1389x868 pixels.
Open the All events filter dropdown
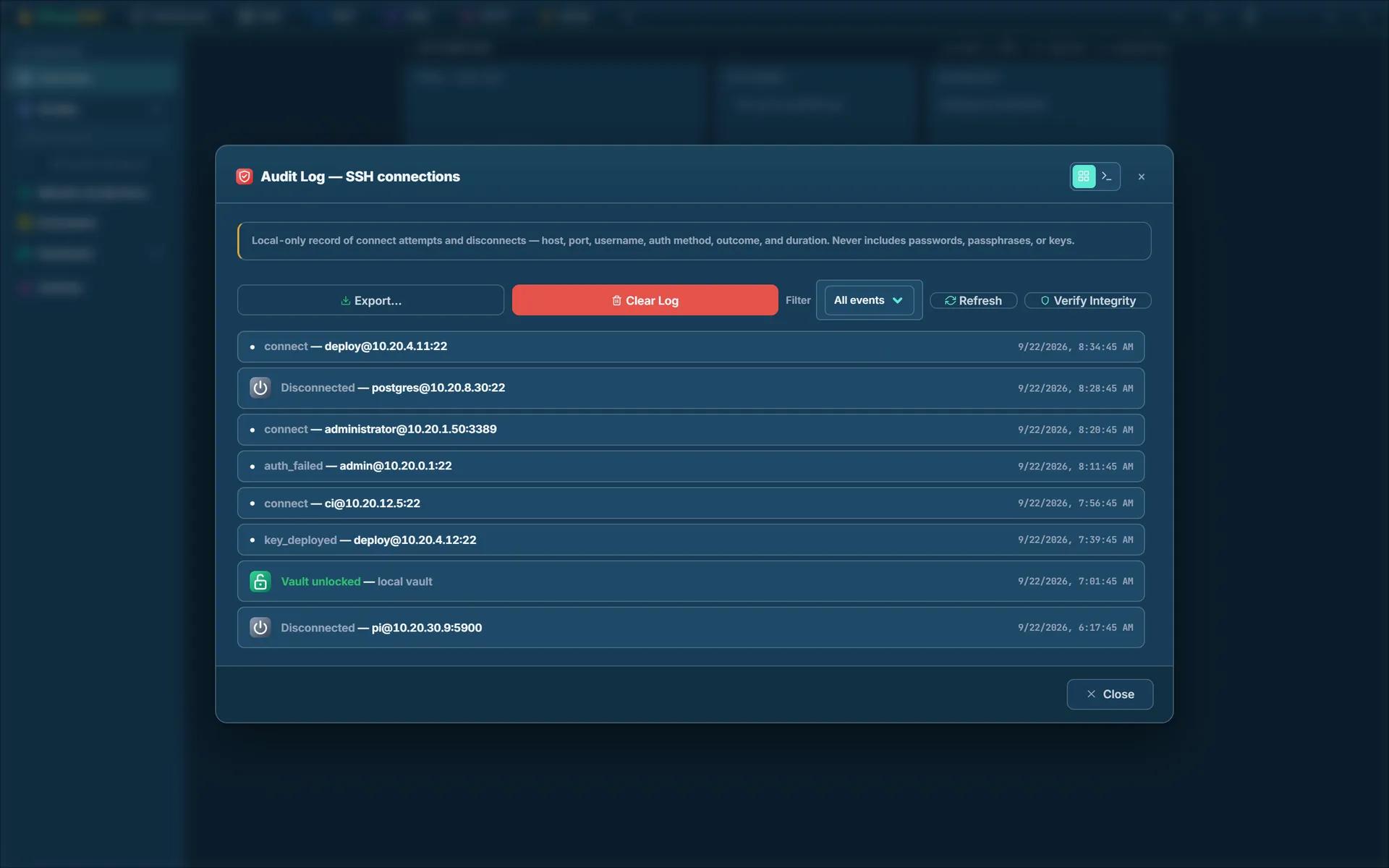point(869,300)
